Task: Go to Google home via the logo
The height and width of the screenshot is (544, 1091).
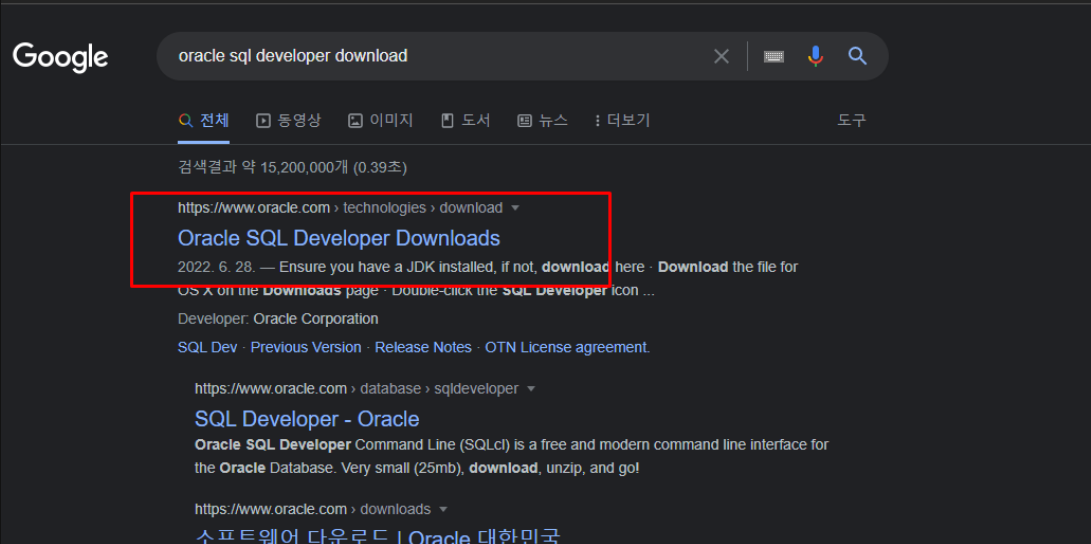Action: coord(61,56)
